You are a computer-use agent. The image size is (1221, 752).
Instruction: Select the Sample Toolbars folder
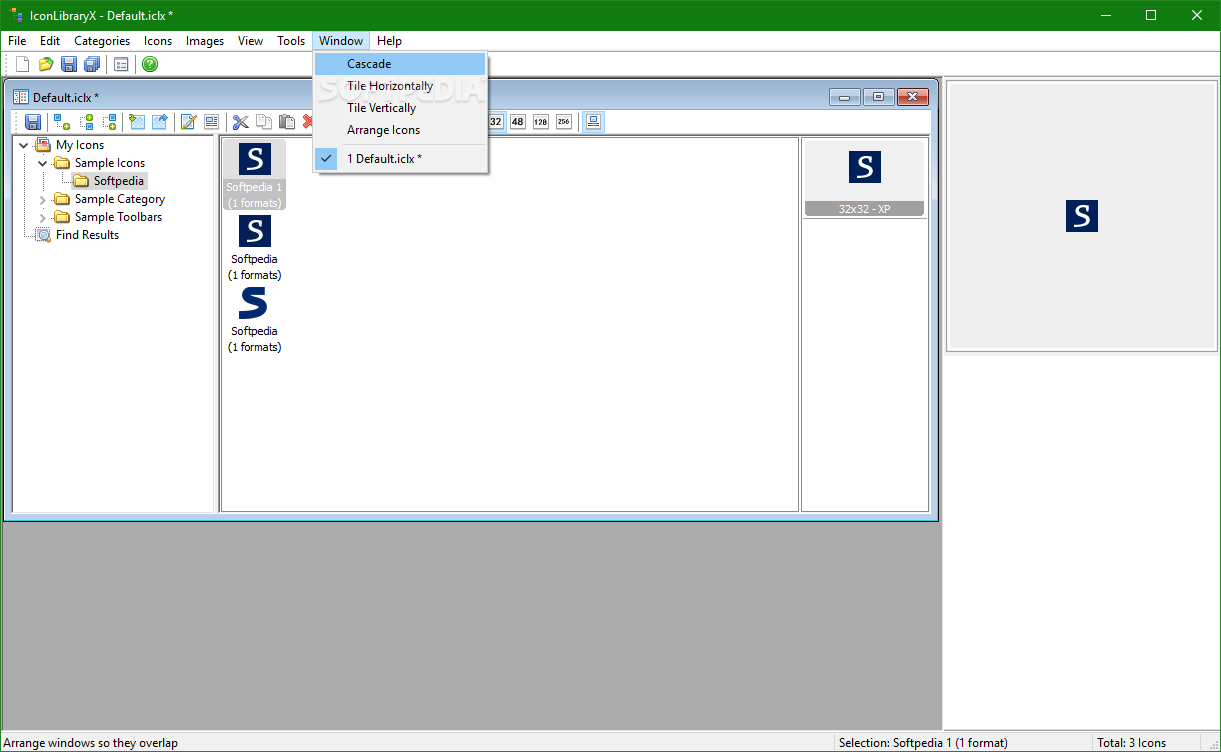click(118, 217)
